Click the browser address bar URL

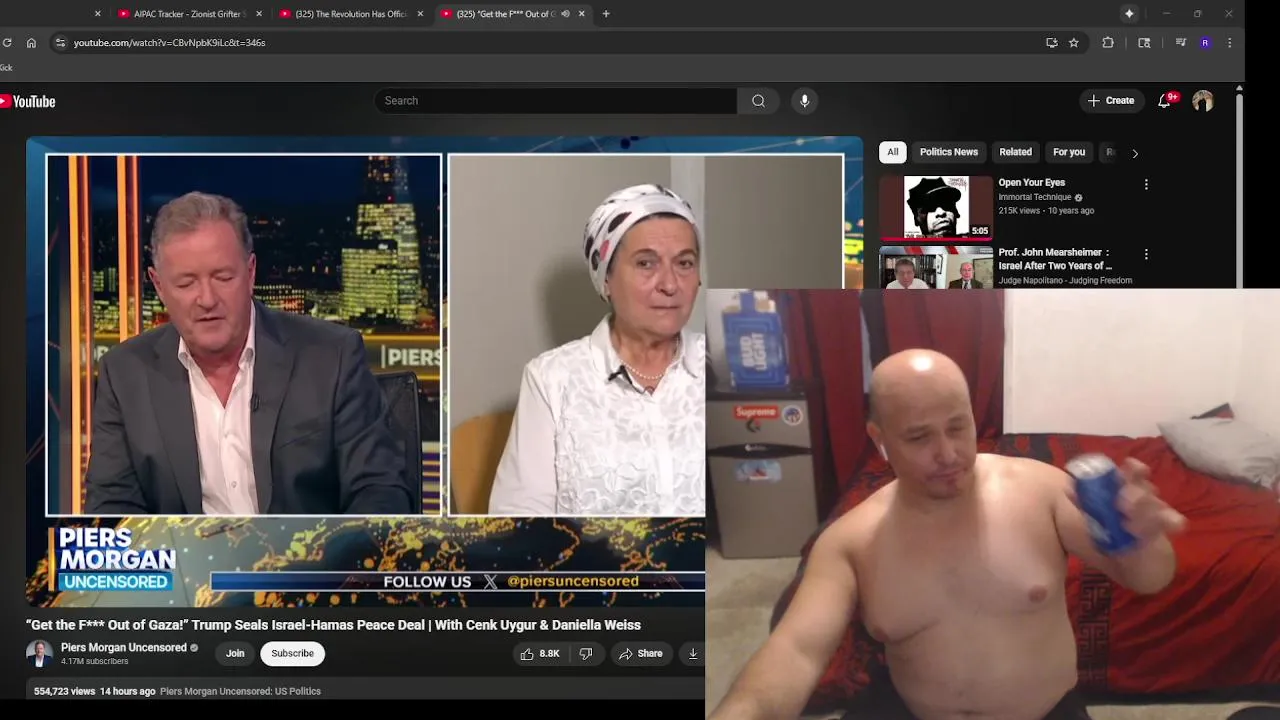(169, 43)
